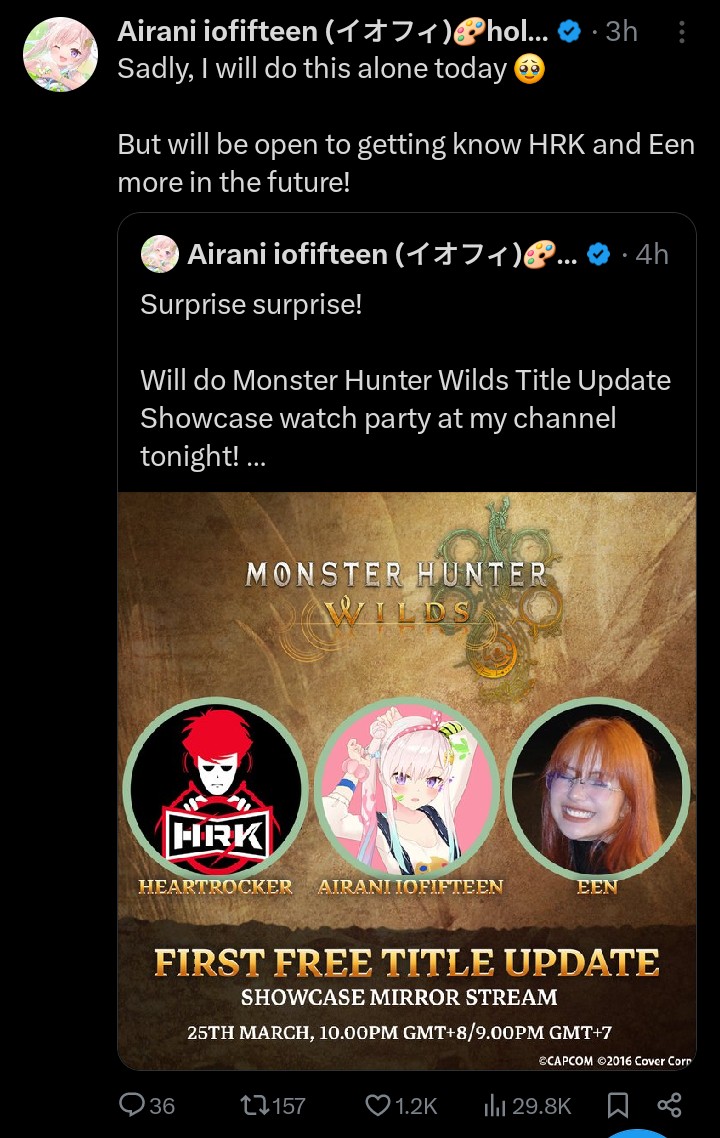720x1138 pixels.
Task: Open the quoted post text 'Surprise surprise!'
Action: (x=251, y=305)
